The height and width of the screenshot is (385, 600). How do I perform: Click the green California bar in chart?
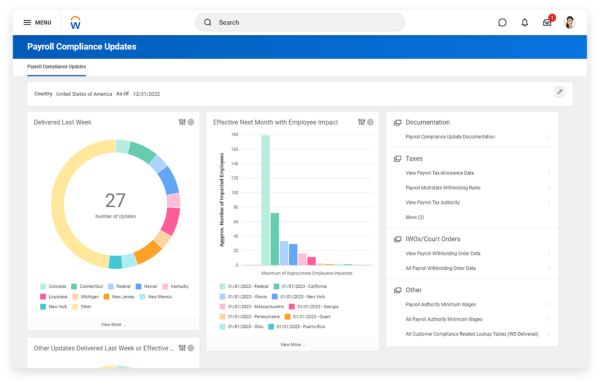[x=275, y=239]
